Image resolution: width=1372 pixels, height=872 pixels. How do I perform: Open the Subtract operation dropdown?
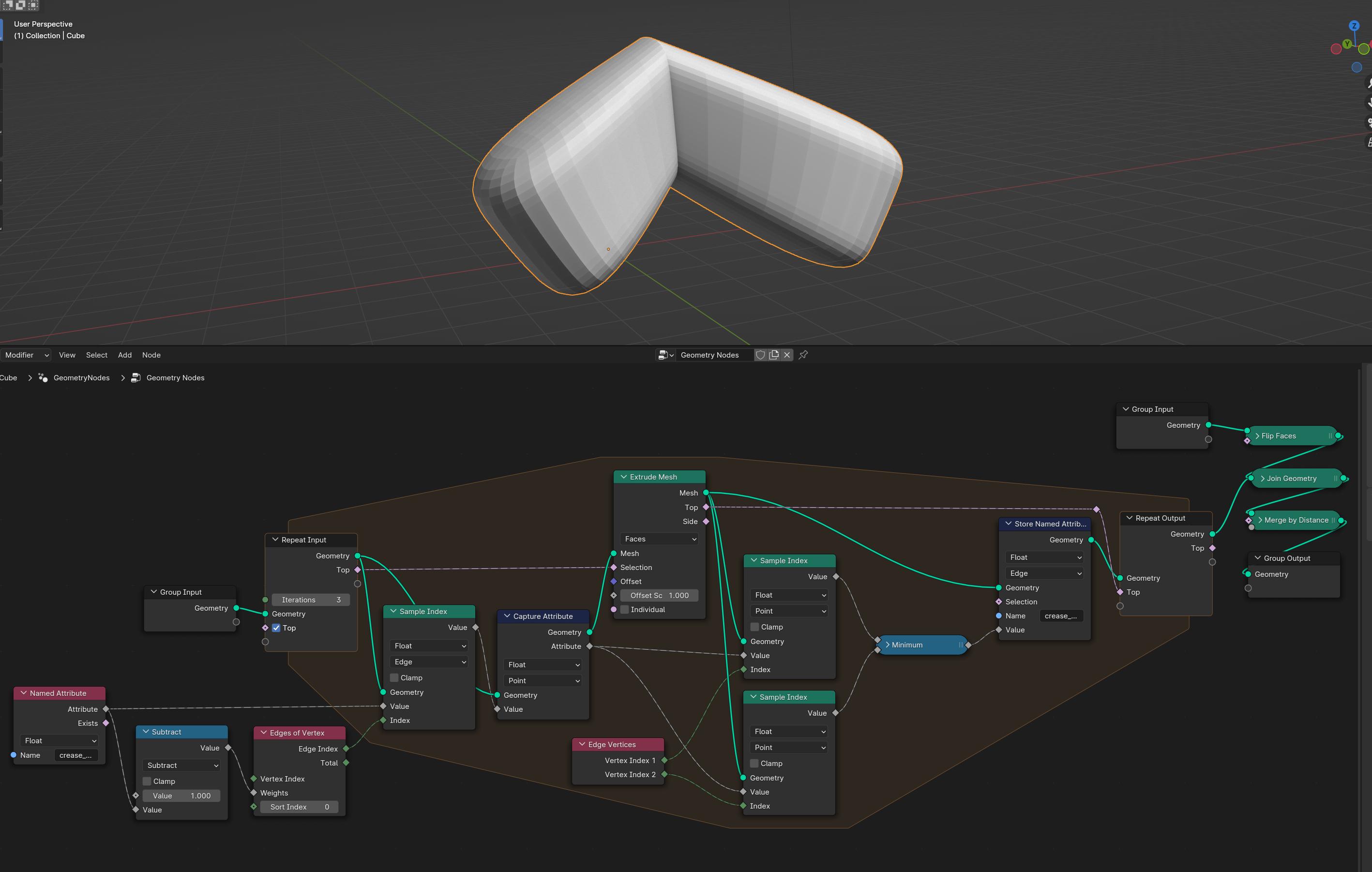tap(182, 766)
